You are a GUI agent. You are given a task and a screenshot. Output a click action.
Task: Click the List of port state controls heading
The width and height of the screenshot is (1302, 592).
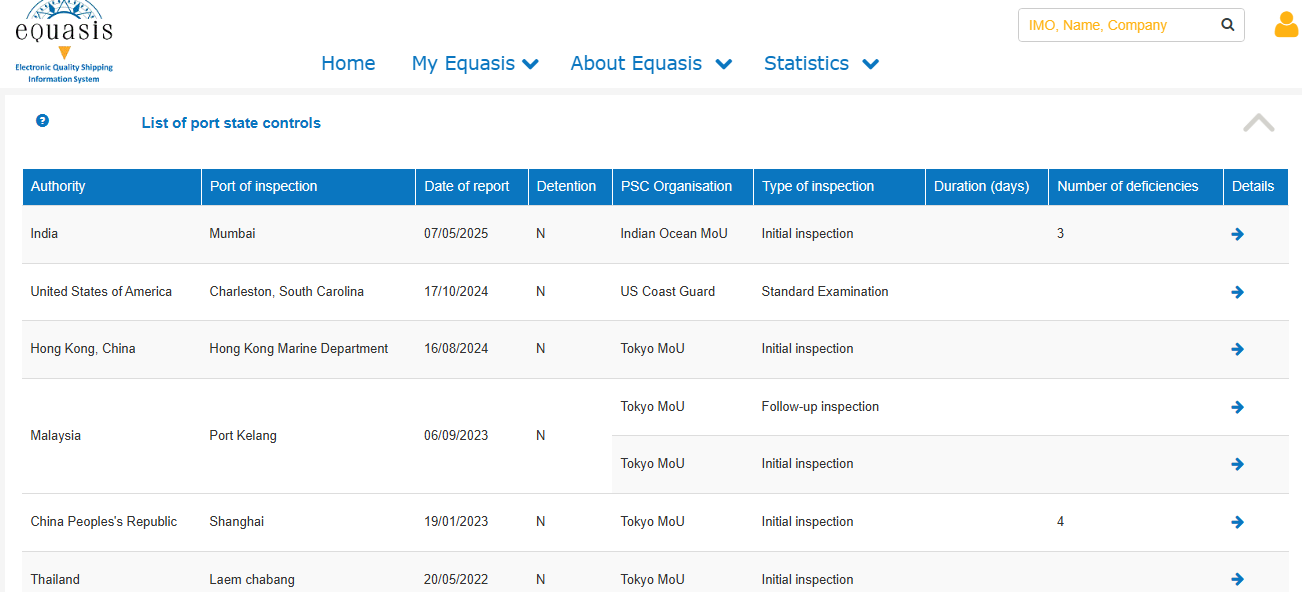coord(231,123)
